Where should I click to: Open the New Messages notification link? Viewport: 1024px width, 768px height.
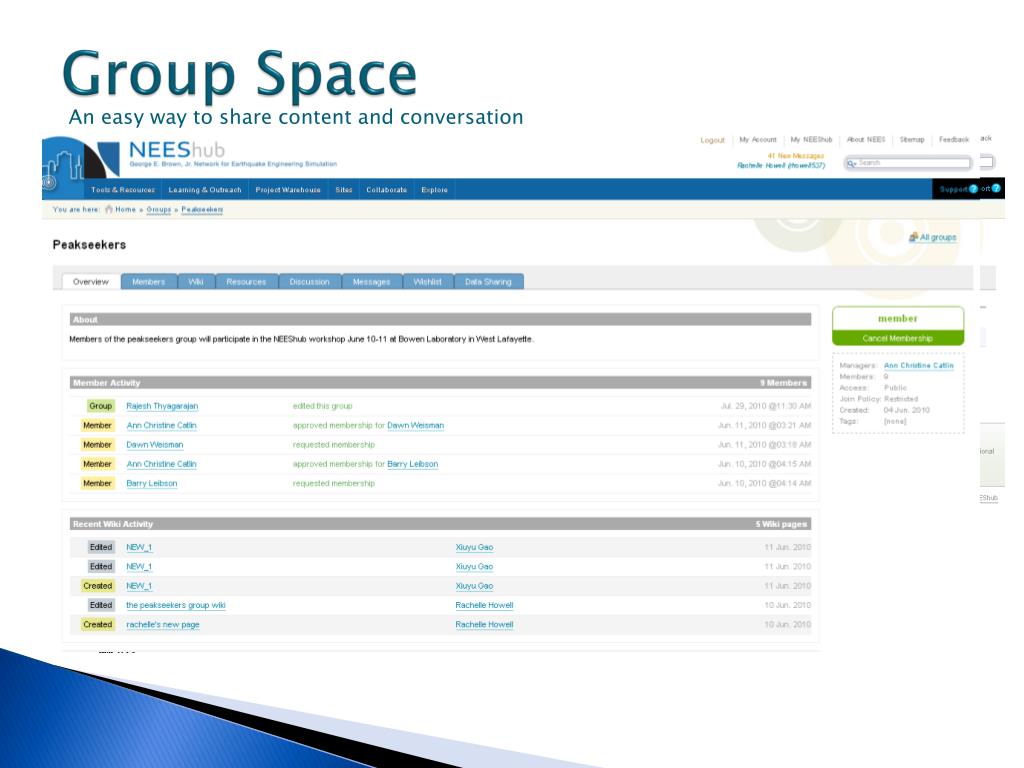pos(796,156)
